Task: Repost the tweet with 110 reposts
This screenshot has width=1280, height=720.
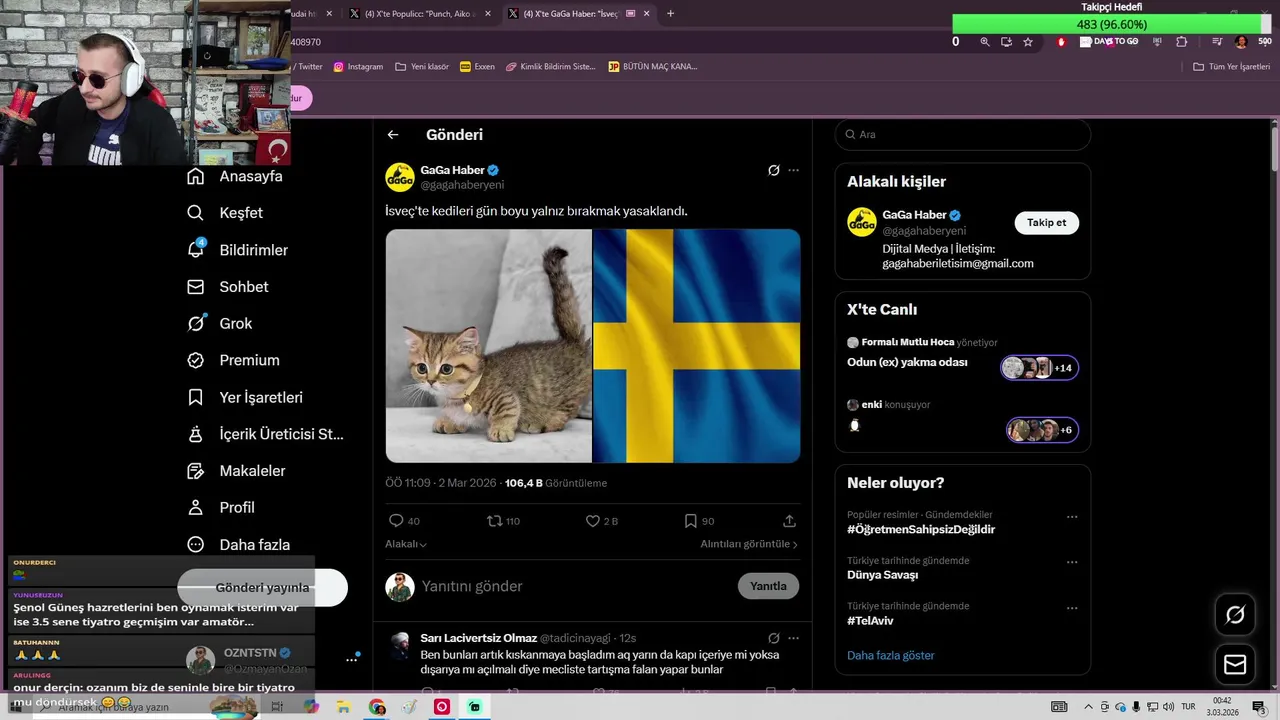Action: [503, 521]
